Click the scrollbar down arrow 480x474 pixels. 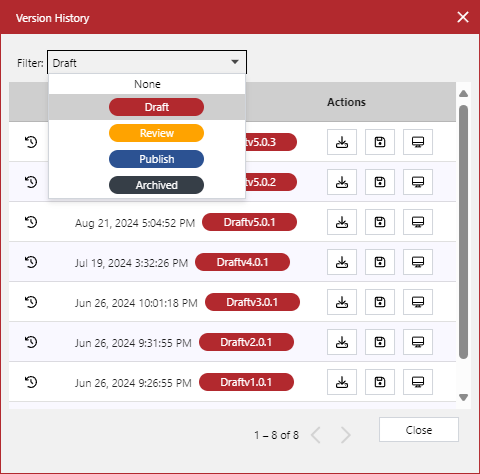tap(463, 397)
